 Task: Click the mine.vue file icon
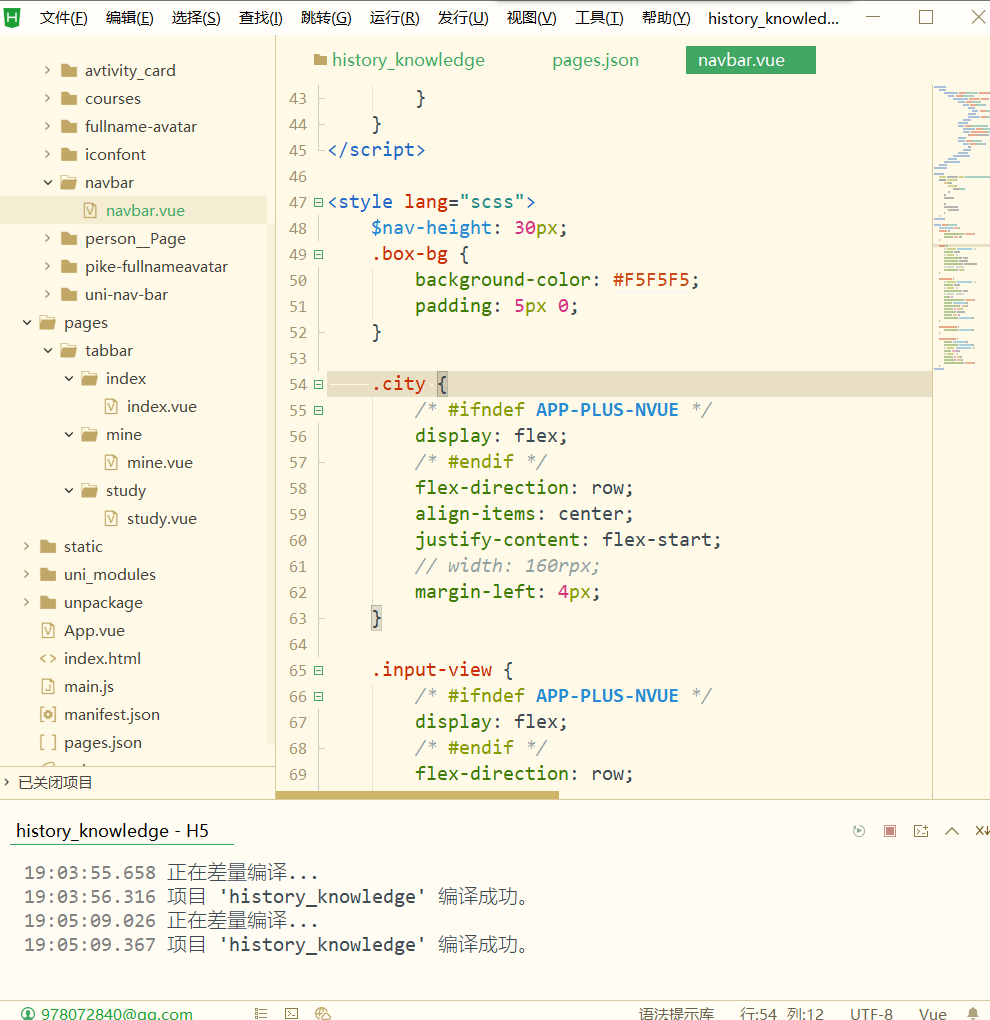click(111, 463)
